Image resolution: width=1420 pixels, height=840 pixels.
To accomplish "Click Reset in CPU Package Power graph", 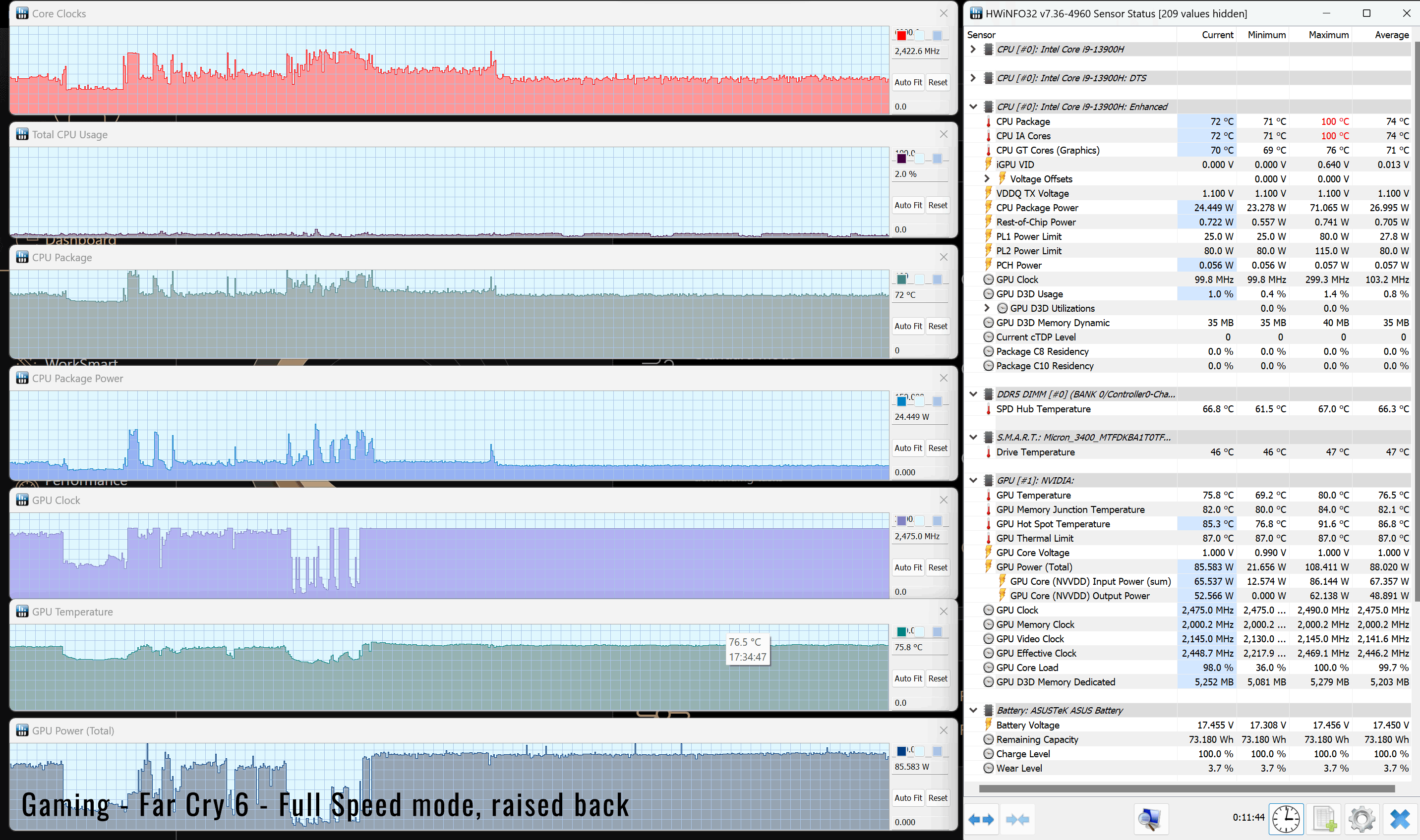I will tap(938, 448).
